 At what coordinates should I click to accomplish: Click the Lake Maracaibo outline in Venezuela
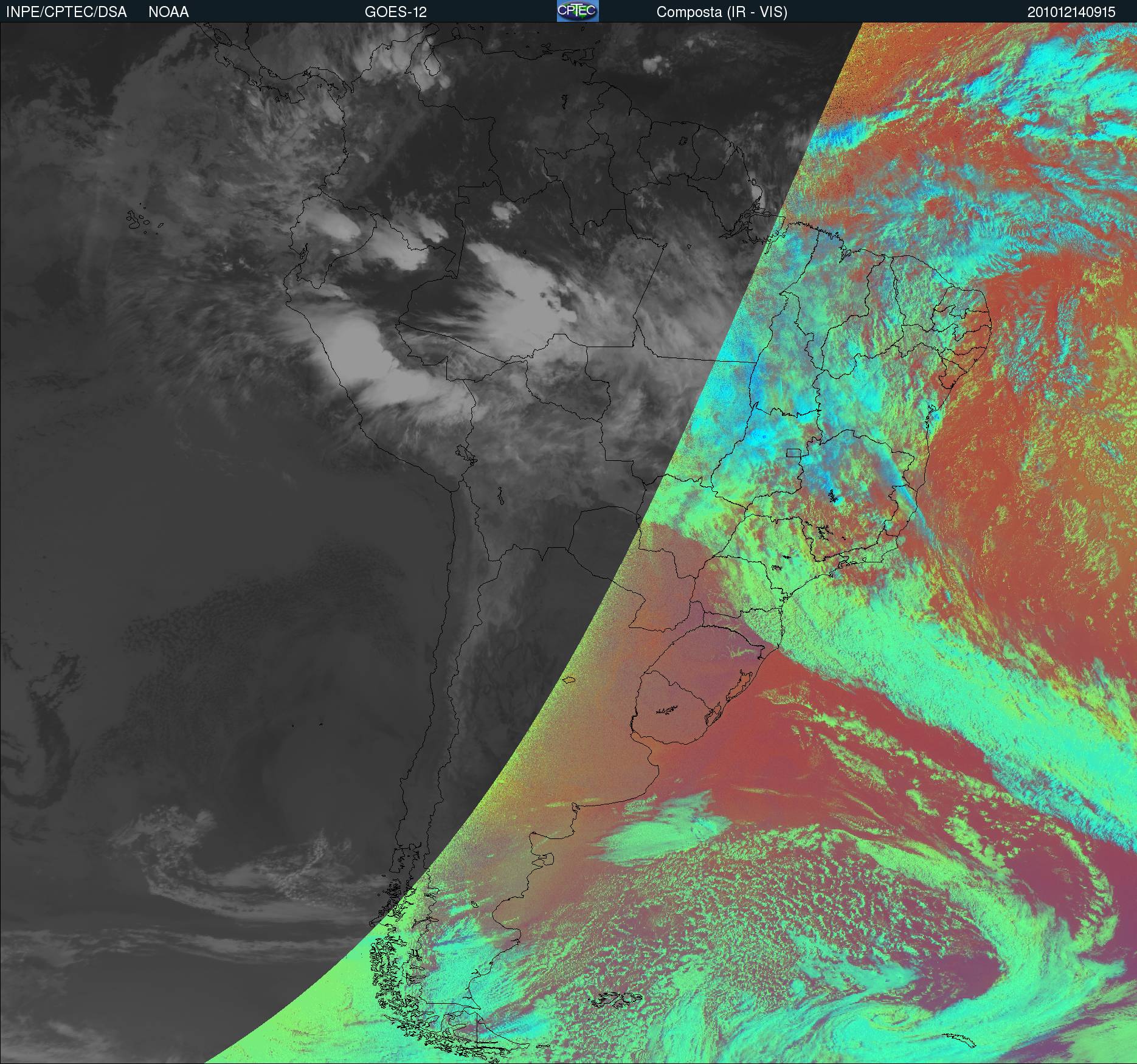coord(432,63)
